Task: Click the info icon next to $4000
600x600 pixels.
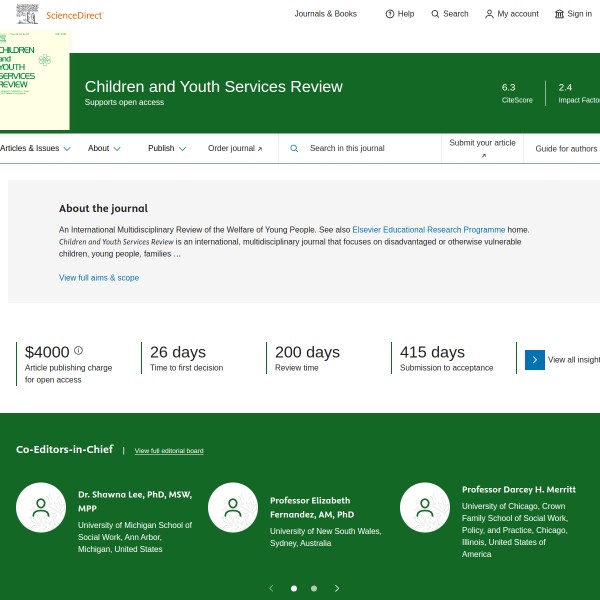Action: [78, 350]
